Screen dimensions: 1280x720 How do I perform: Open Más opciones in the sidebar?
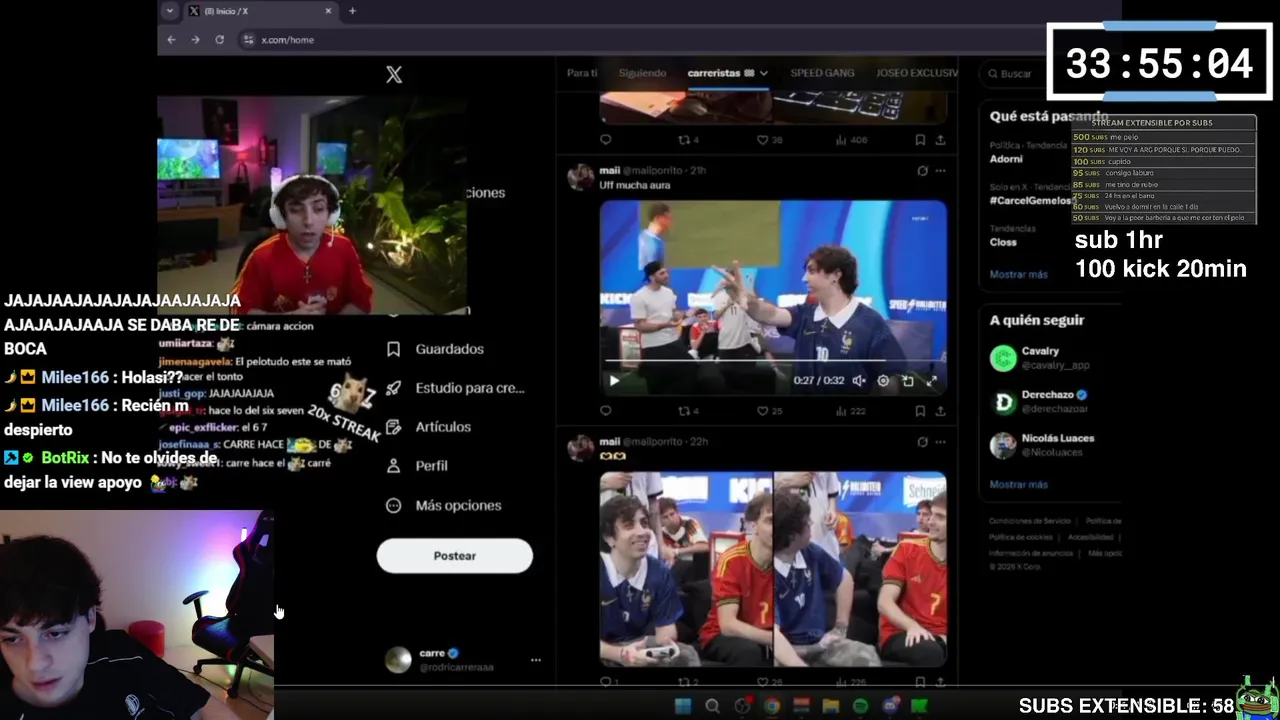click(445, 505)
